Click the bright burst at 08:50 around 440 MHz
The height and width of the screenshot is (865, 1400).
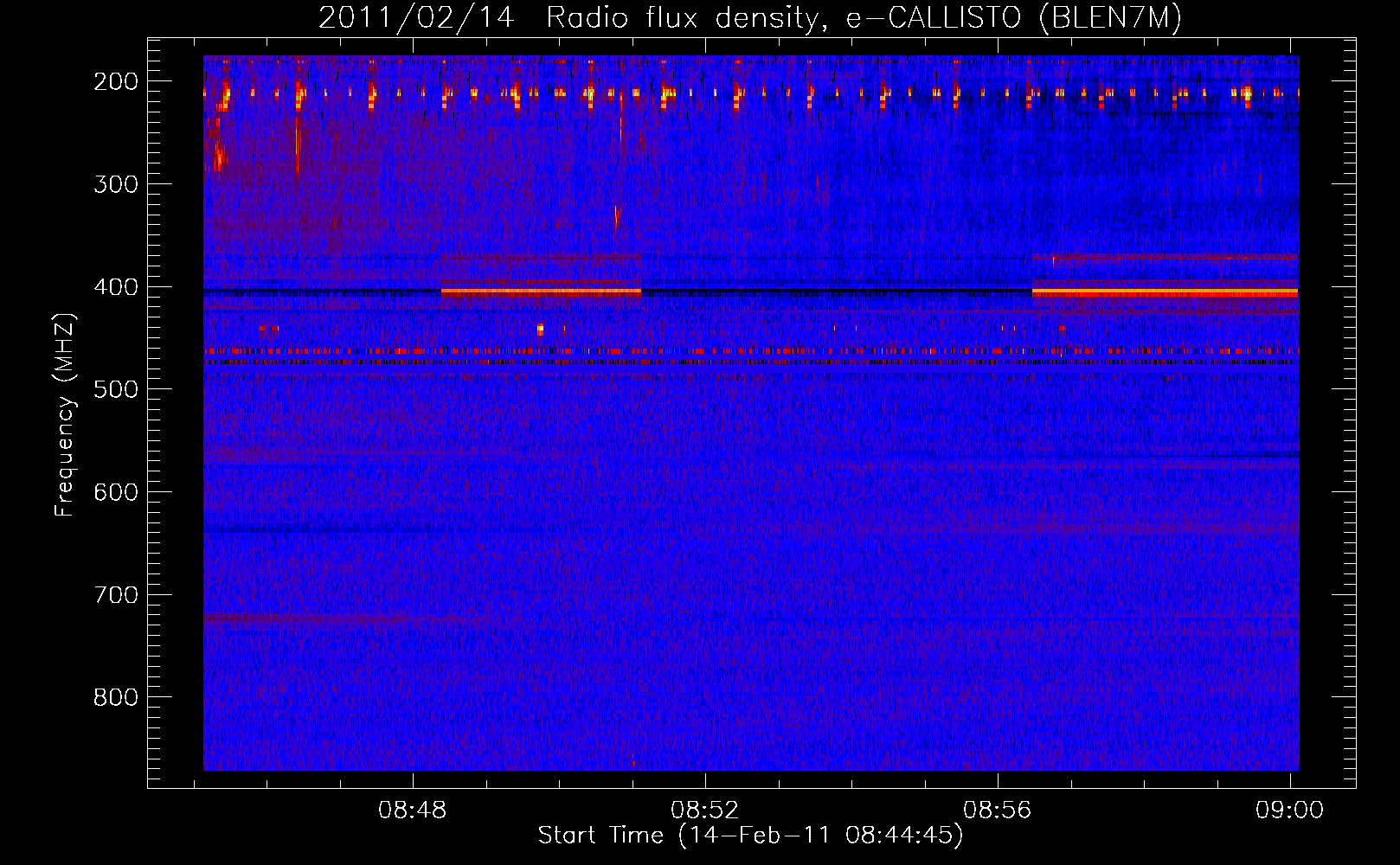click(540, 329)
